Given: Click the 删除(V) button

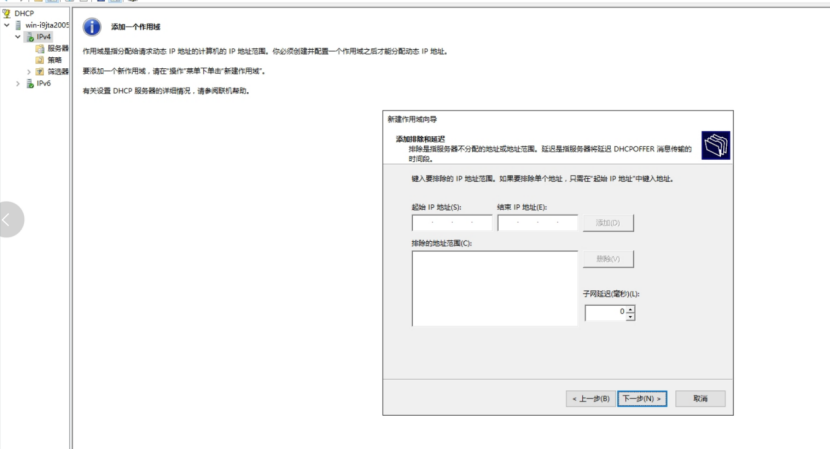Looking at the screenshot, I should [x=608, y=259].
